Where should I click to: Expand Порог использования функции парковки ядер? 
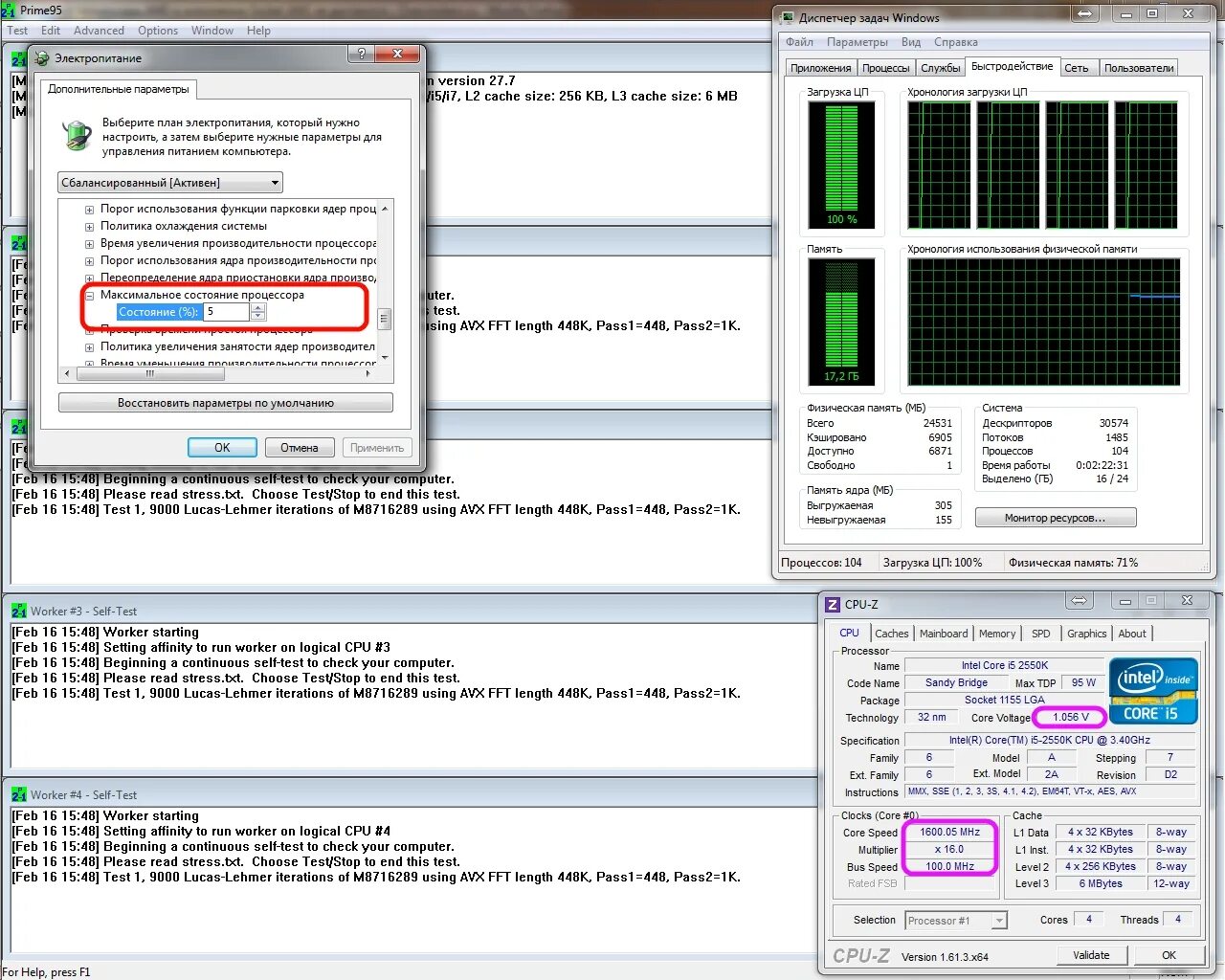(89, 209)
